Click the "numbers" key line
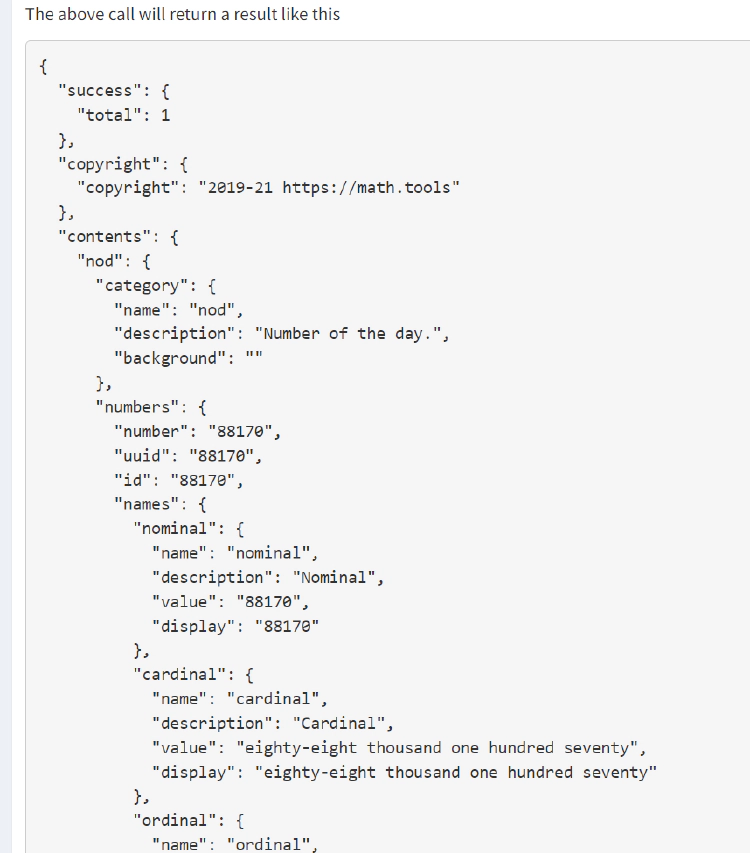This screenshot has width=750, height=853. 151,407
